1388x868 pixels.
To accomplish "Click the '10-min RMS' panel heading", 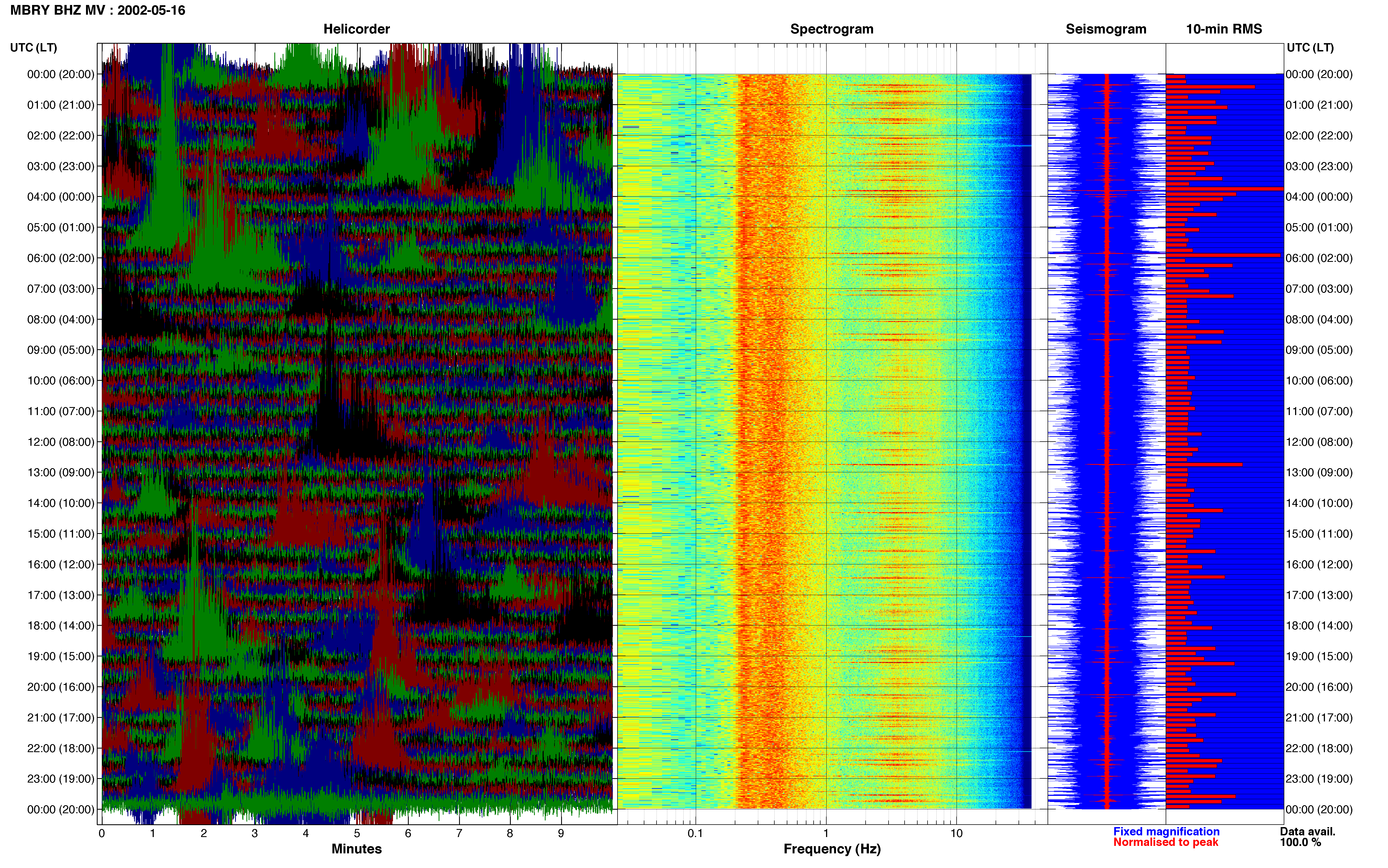I will [1224, 29].
